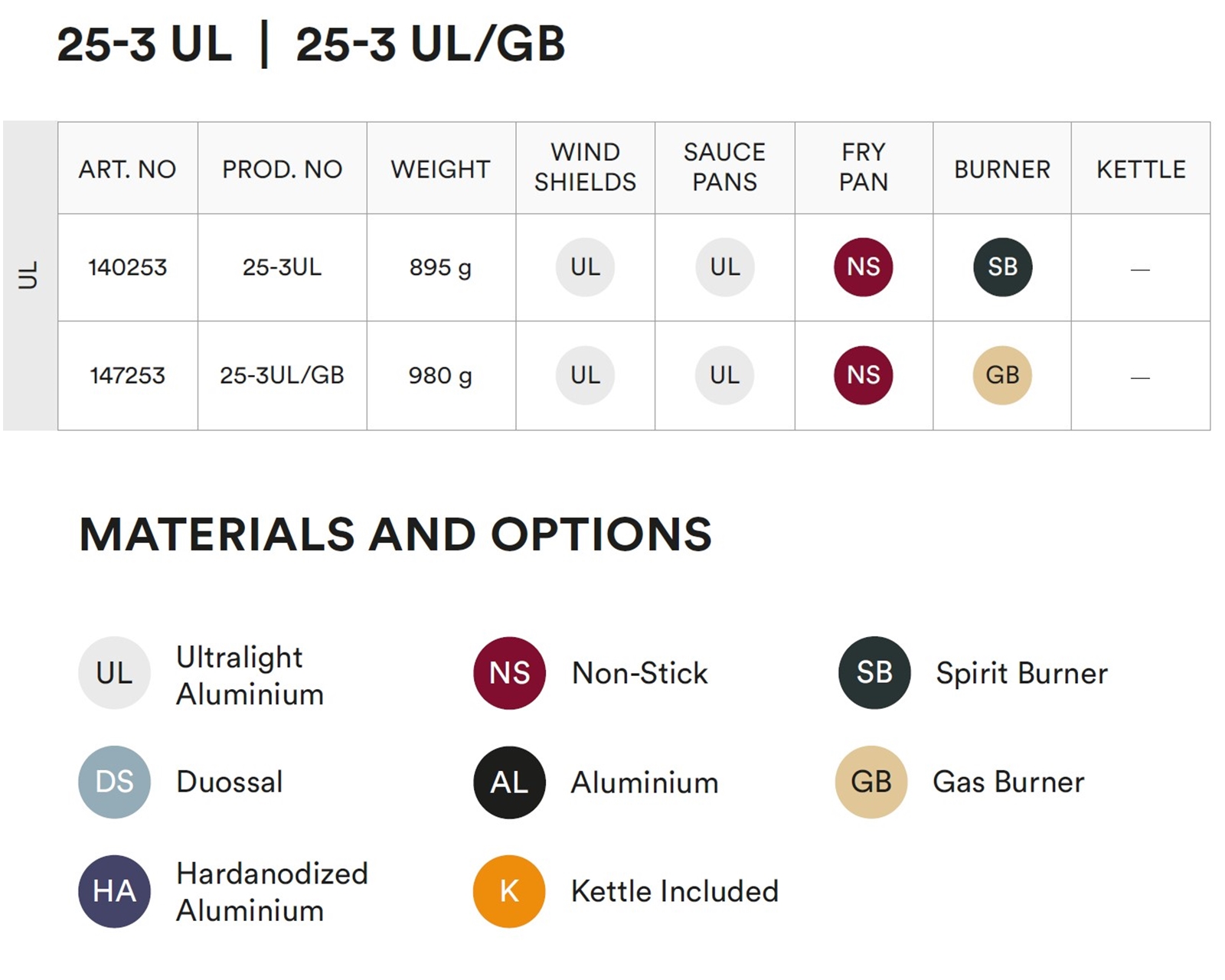
Task: Click the GB burner badge in 25-3UL/GB row
Action: [x=1002, y=375]
